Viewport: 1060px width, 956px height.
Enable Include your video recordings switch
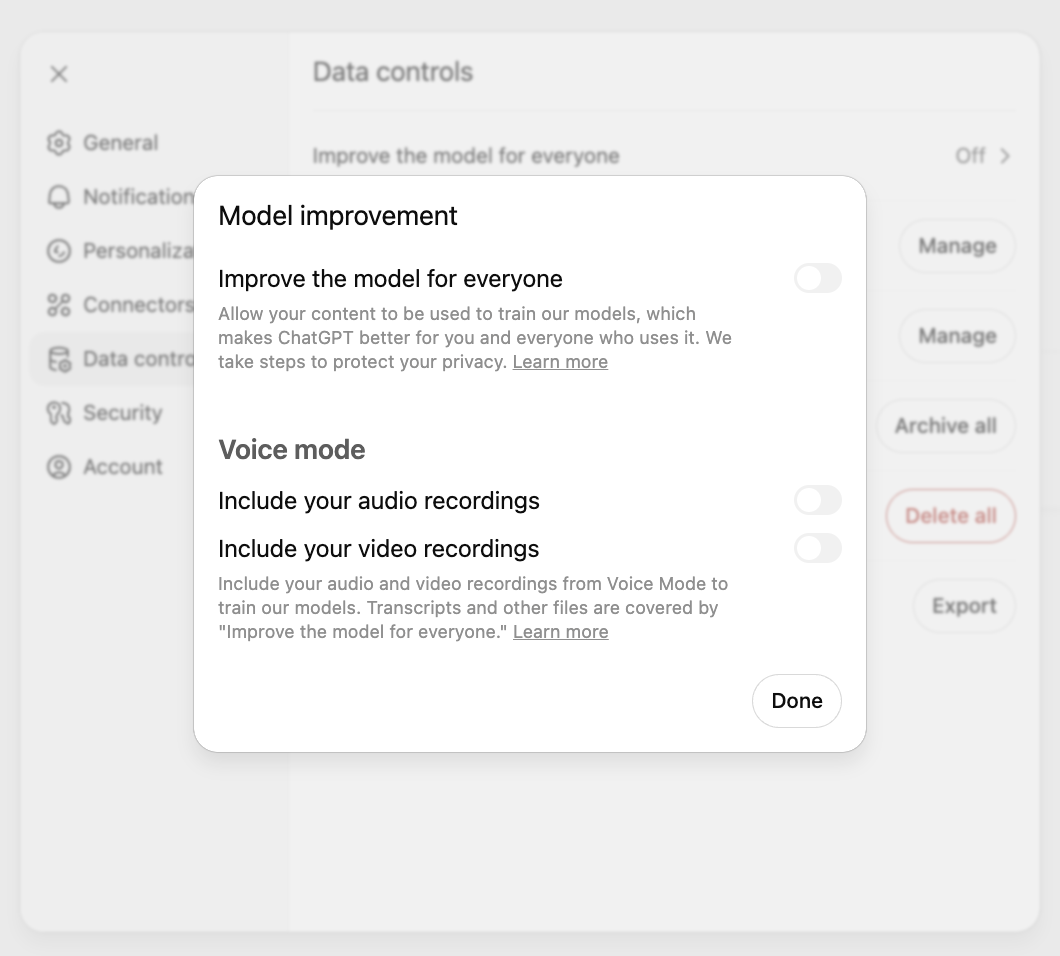(817, 548)
